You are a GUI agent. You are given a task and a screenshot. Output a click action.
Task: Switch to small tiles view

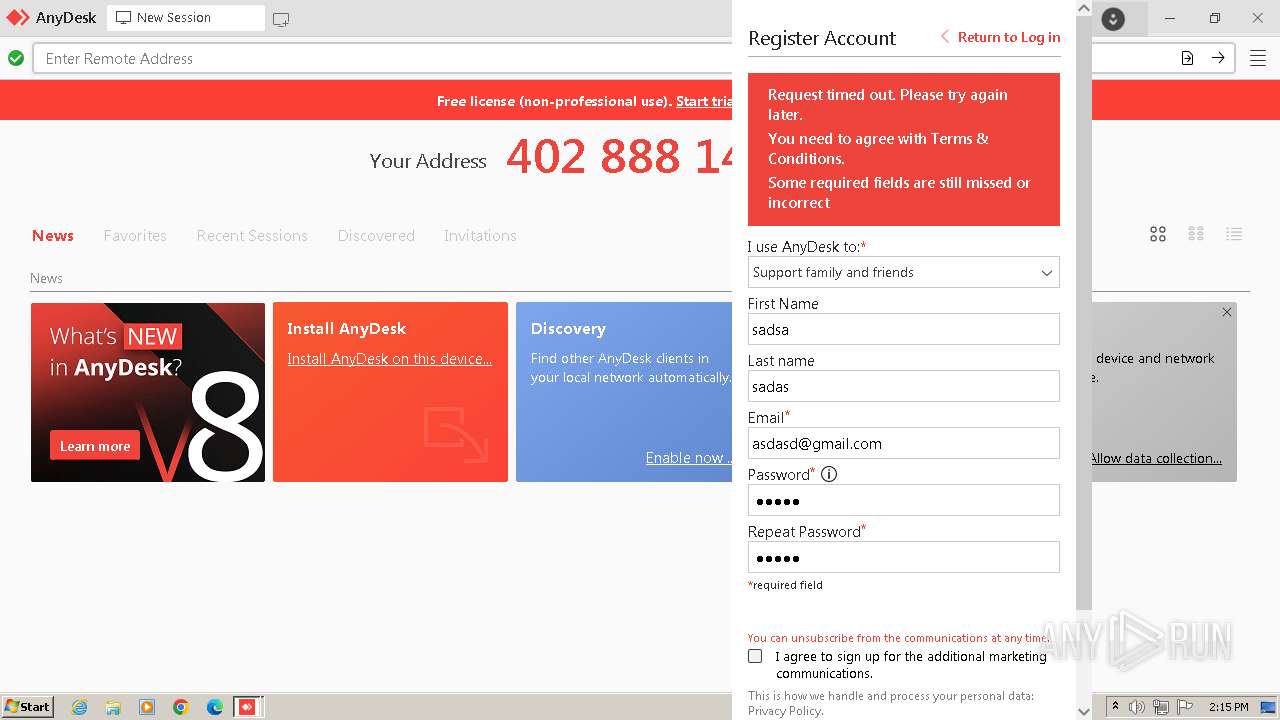point(1196,234)
